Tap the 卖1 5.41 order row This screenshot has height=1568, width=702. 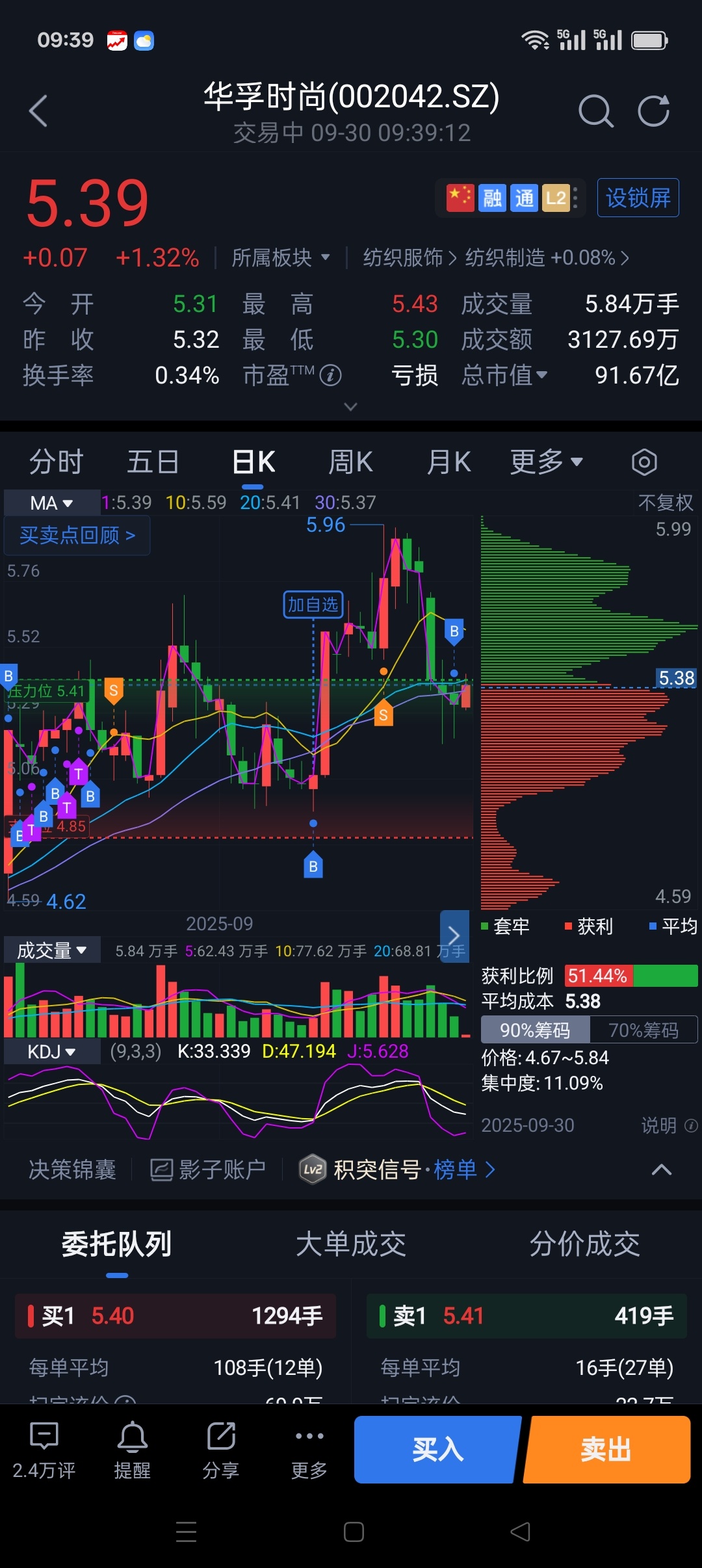point(527,1316)
